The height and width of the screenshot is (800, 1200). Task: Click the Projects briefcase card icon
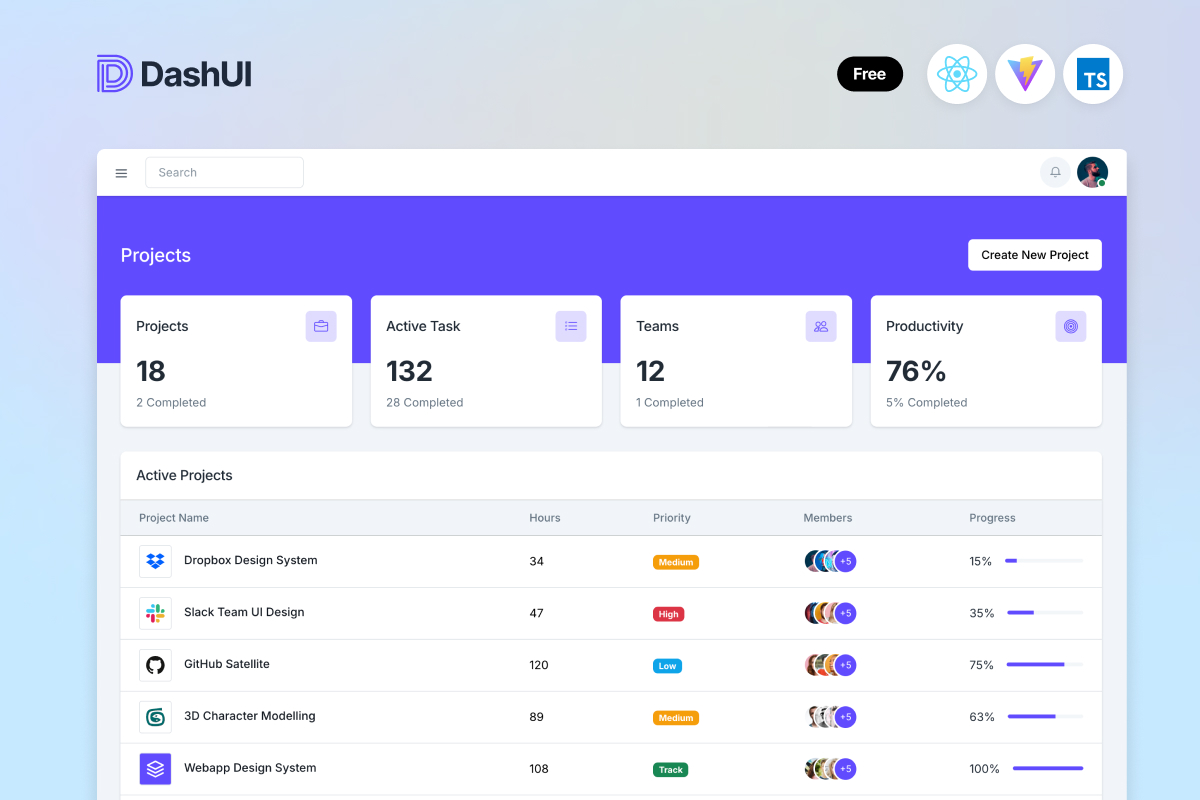(320, 326)
